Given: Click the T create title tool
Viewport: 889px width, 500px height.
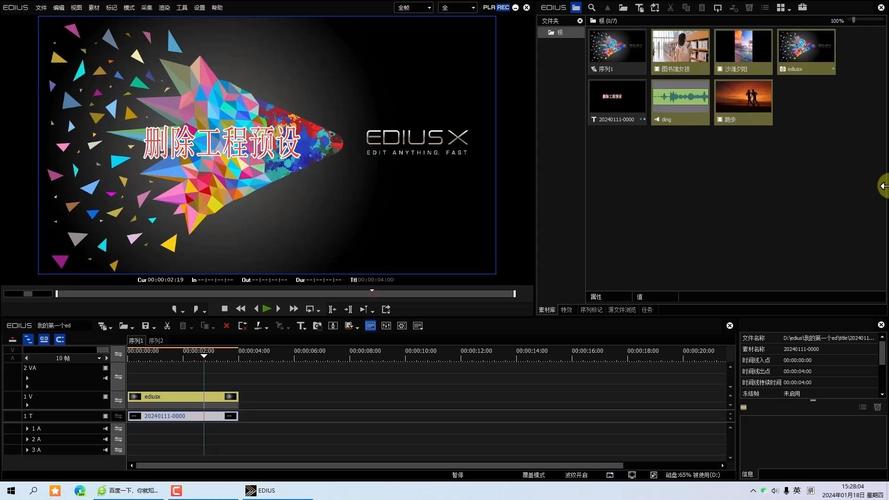Looking at the screenshot, I should tap(300, 326).
